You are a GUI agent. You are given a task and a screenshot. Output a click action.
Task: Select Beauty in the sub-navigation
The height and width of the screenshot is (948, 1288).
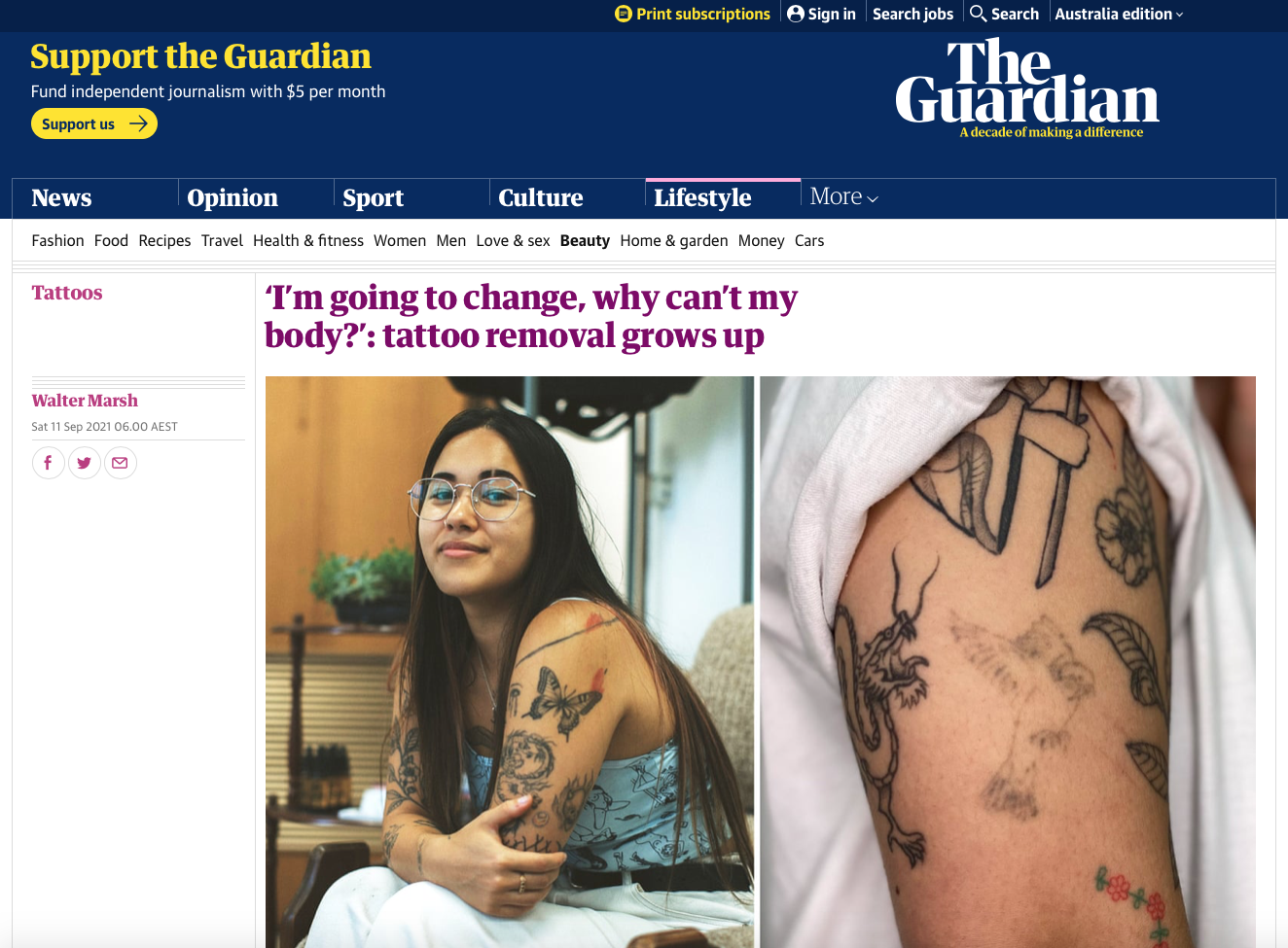click(585, 241)
